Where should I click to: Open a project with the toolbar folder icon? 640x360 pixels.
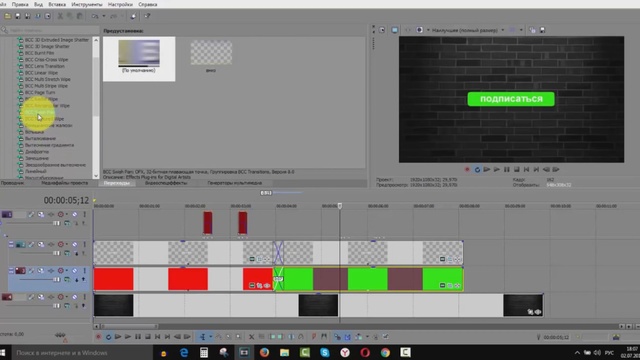(x=8, y=16)
